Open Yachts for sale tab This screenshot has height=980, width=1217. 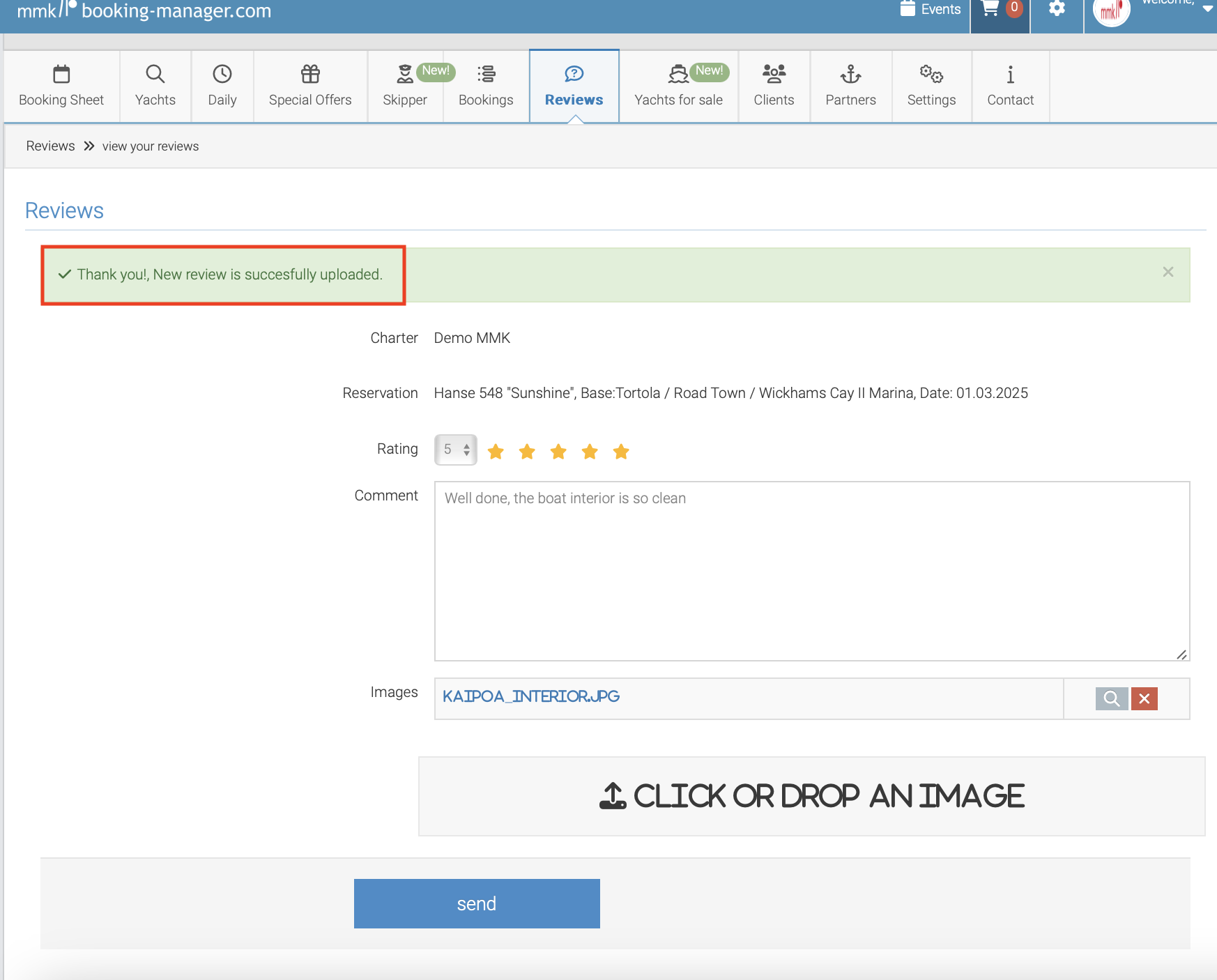click(678, 86)
